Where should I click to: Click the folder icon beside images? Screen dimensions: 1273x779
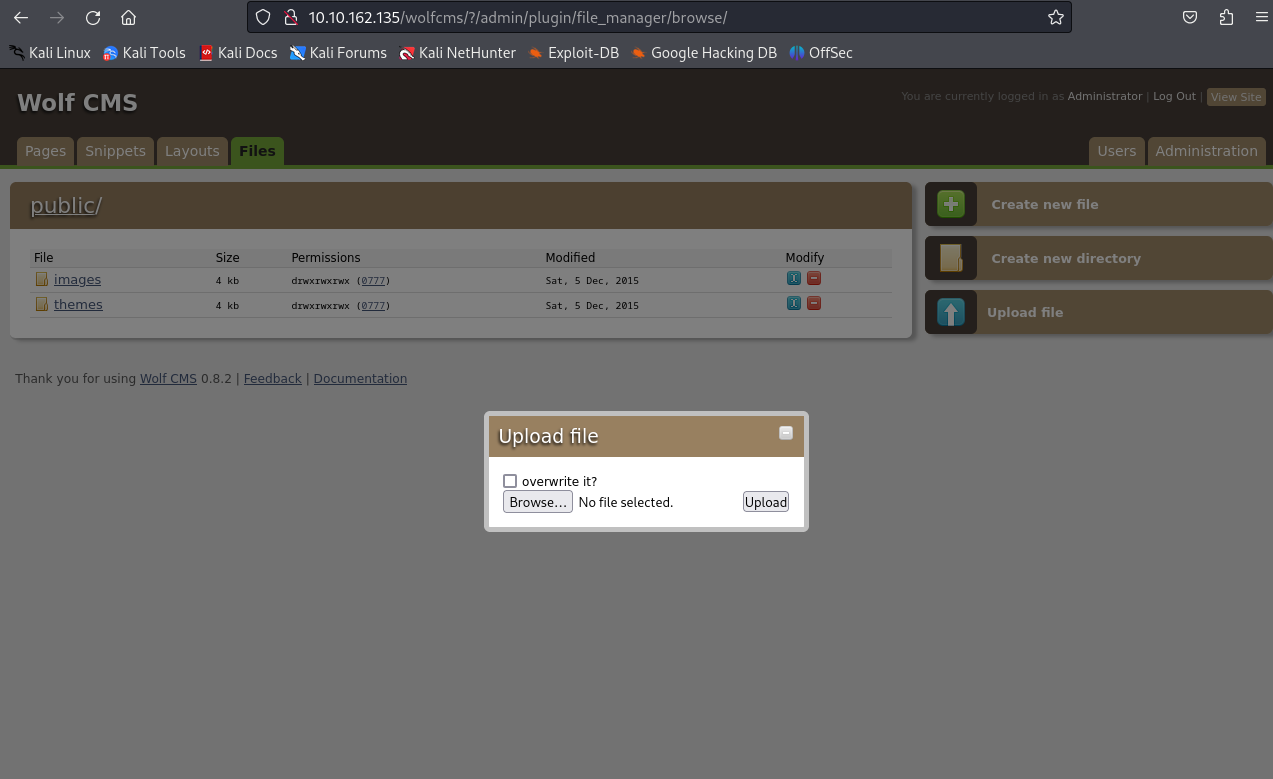coord(42,279)
